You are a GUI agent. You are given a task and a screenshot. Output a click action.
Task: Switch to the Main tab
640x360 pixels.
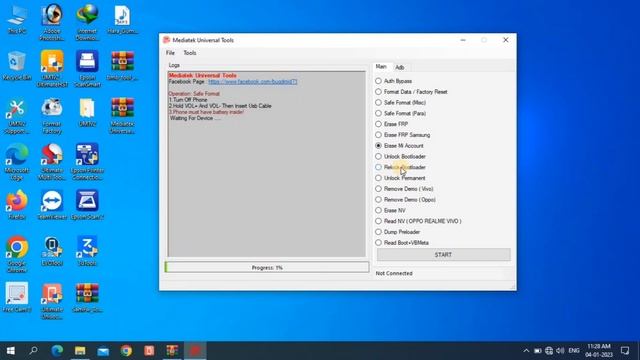coord(381,67)
